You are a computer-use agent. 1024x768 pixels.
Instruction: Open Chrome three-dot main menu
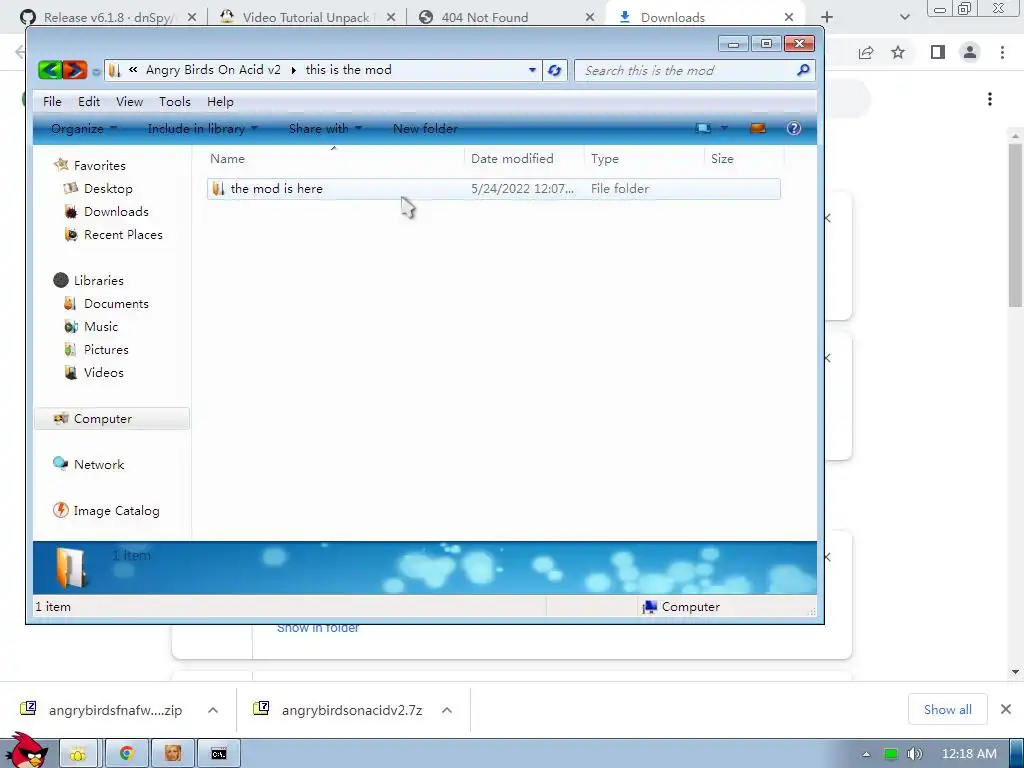pos(1002,52)
